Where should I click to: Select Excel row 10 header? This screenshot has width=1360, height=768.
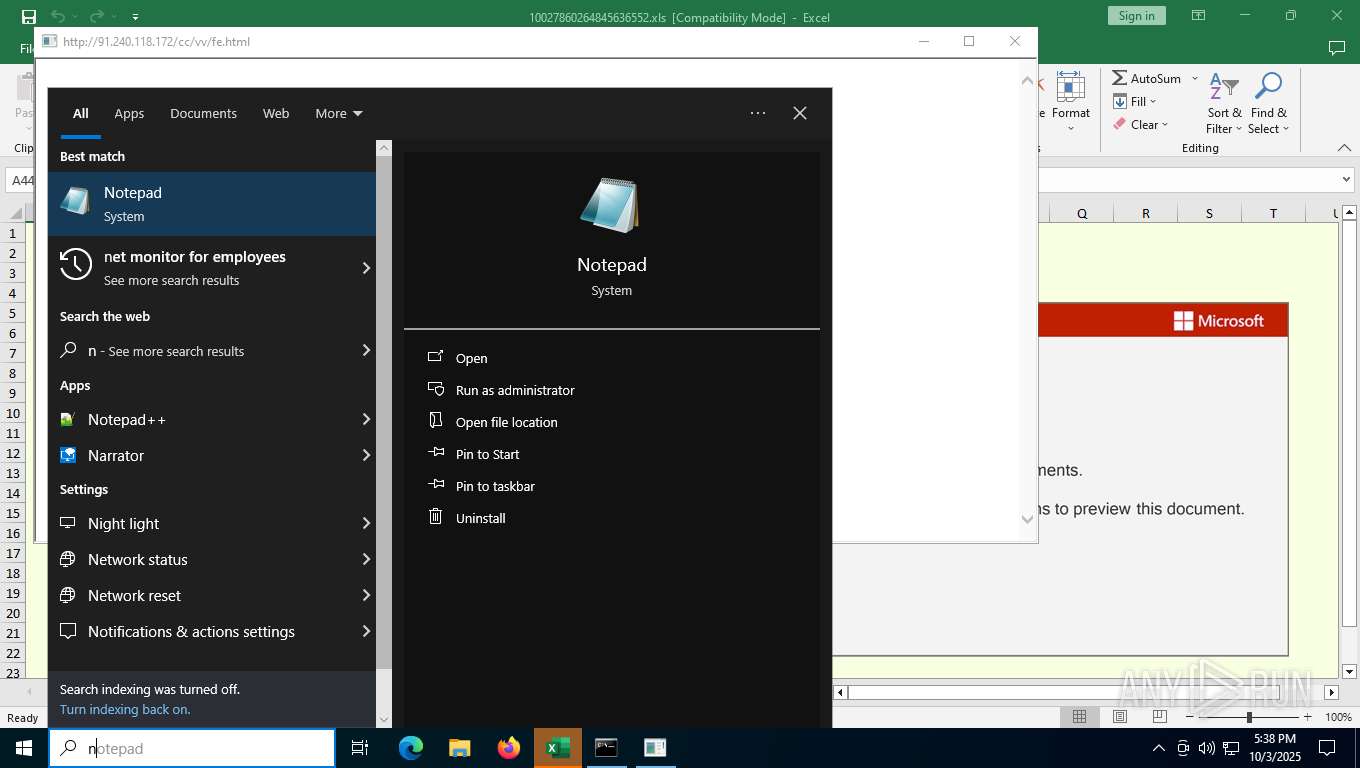(x=13, y=413)
